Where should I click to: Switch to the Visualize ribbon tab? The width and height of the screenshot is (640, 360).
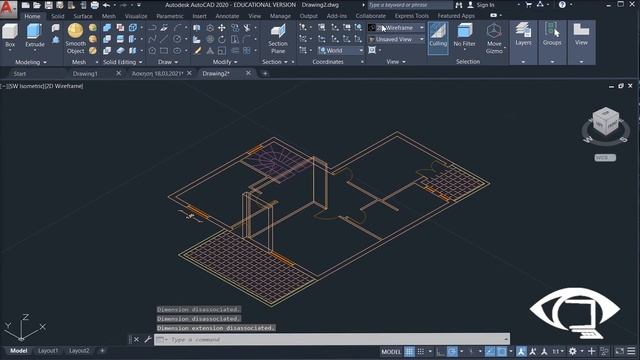pos(136,16)
